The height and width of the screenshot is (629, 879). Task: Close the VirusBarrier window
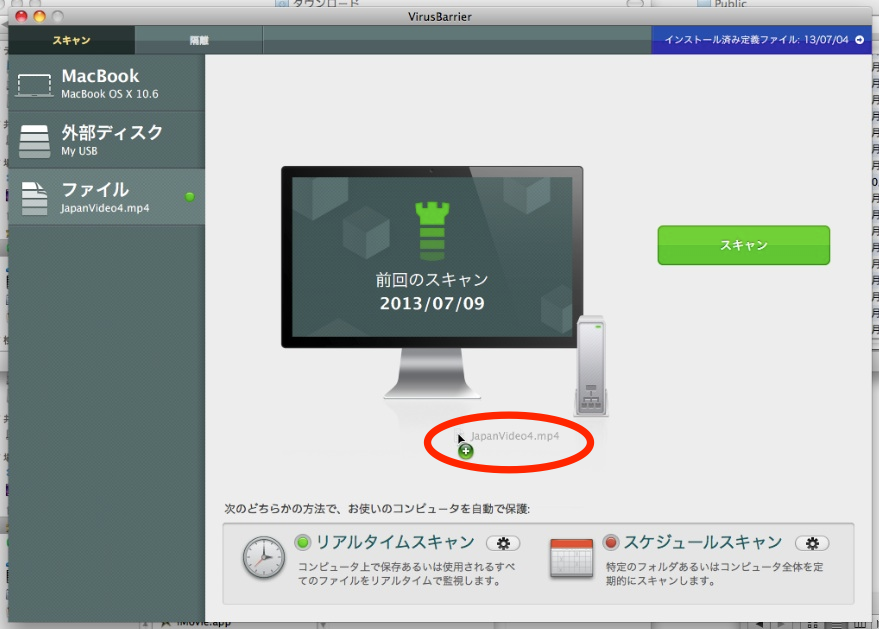21,16
